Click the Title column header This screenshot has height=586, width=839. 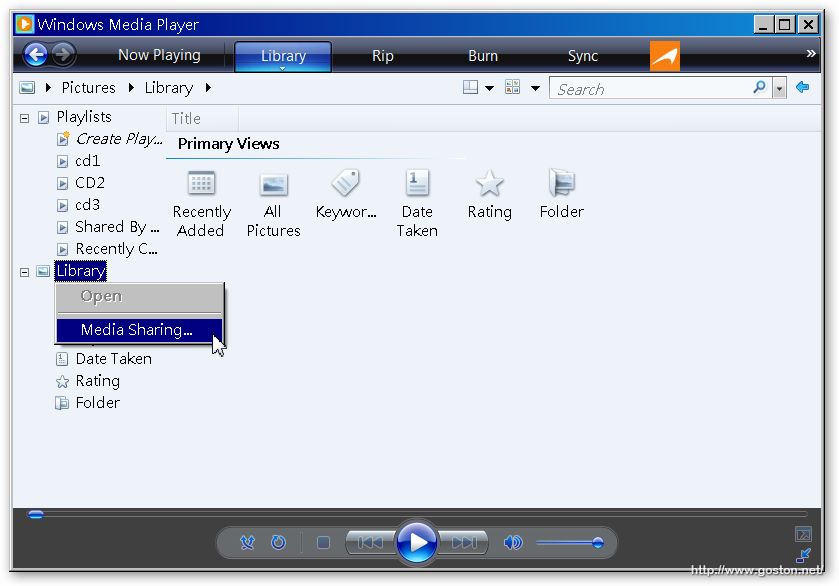(x=202, y=118)
